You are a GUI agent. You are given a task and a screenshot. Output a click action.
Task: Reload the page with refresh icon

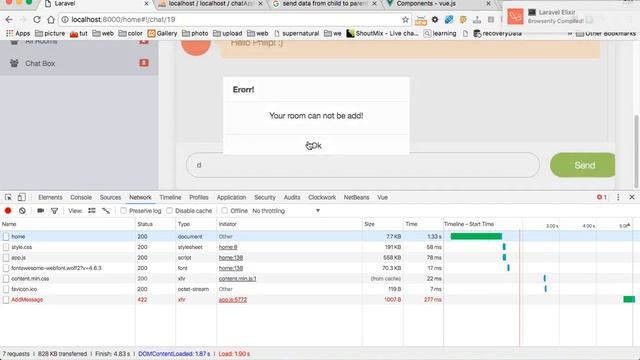point(37,19)
